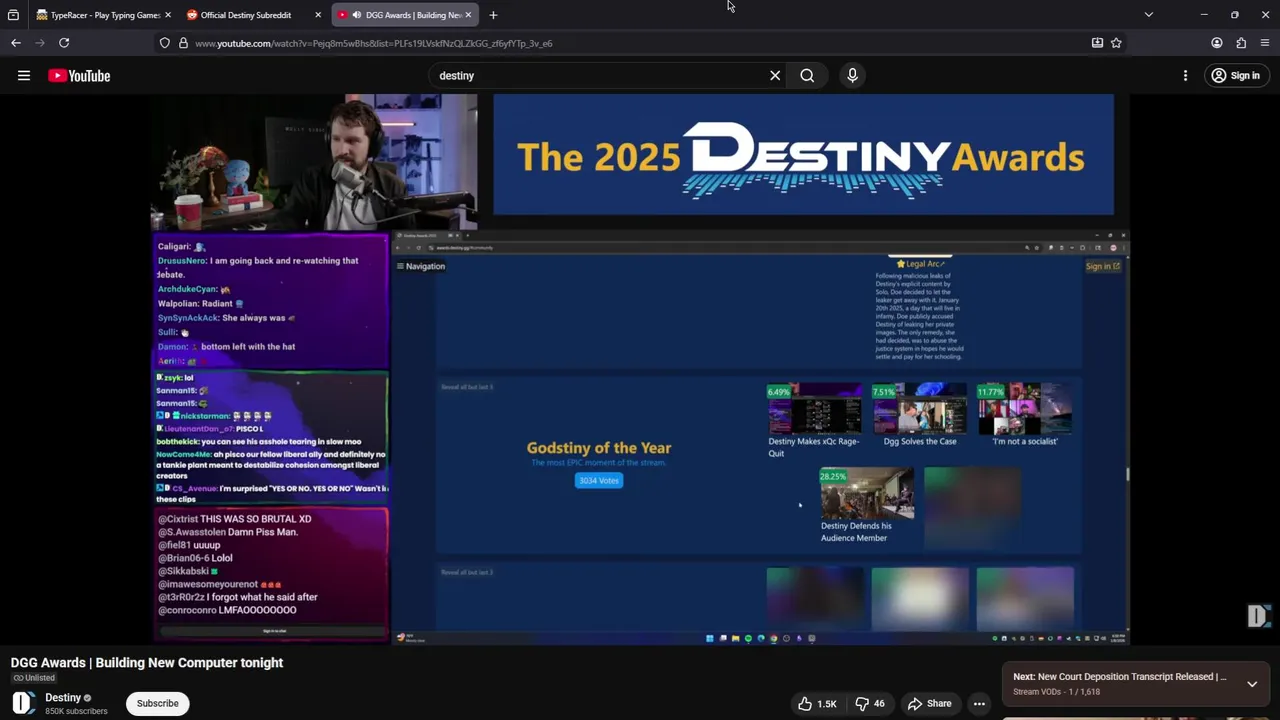The height and width of the screenshot is (720, 1280).
Task: Click the Godstiny of the Year heading
Action: pyautogui.click(x=599, y=448)
